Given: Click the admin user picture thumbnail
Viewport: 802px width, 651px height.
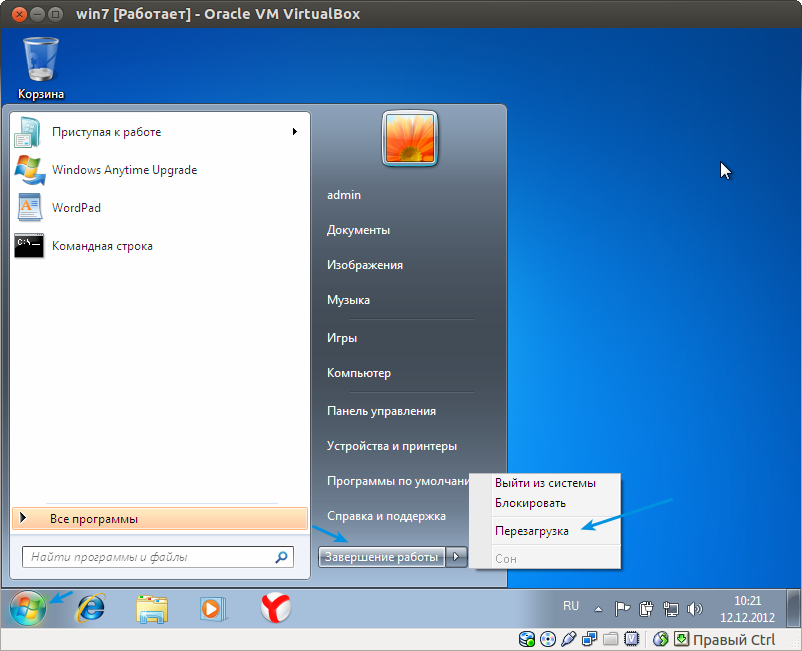Looking at the screenshot, I should click(410, 138).
